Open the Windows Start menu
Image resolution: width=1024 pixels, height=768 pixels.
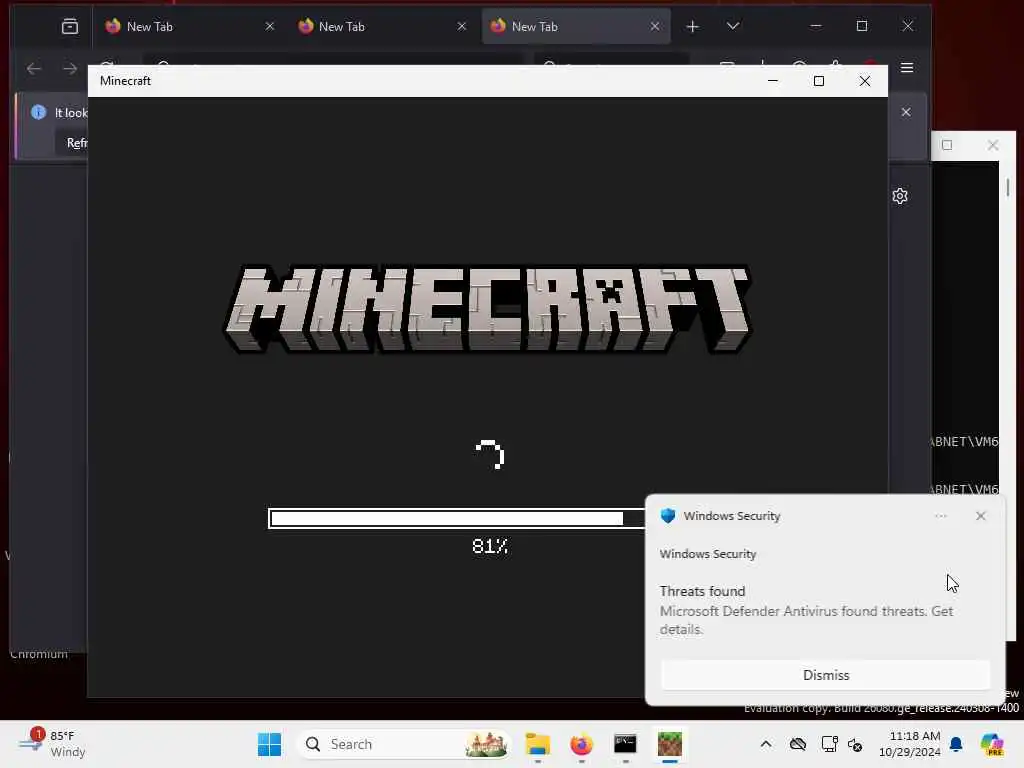[x=269, y=744]
